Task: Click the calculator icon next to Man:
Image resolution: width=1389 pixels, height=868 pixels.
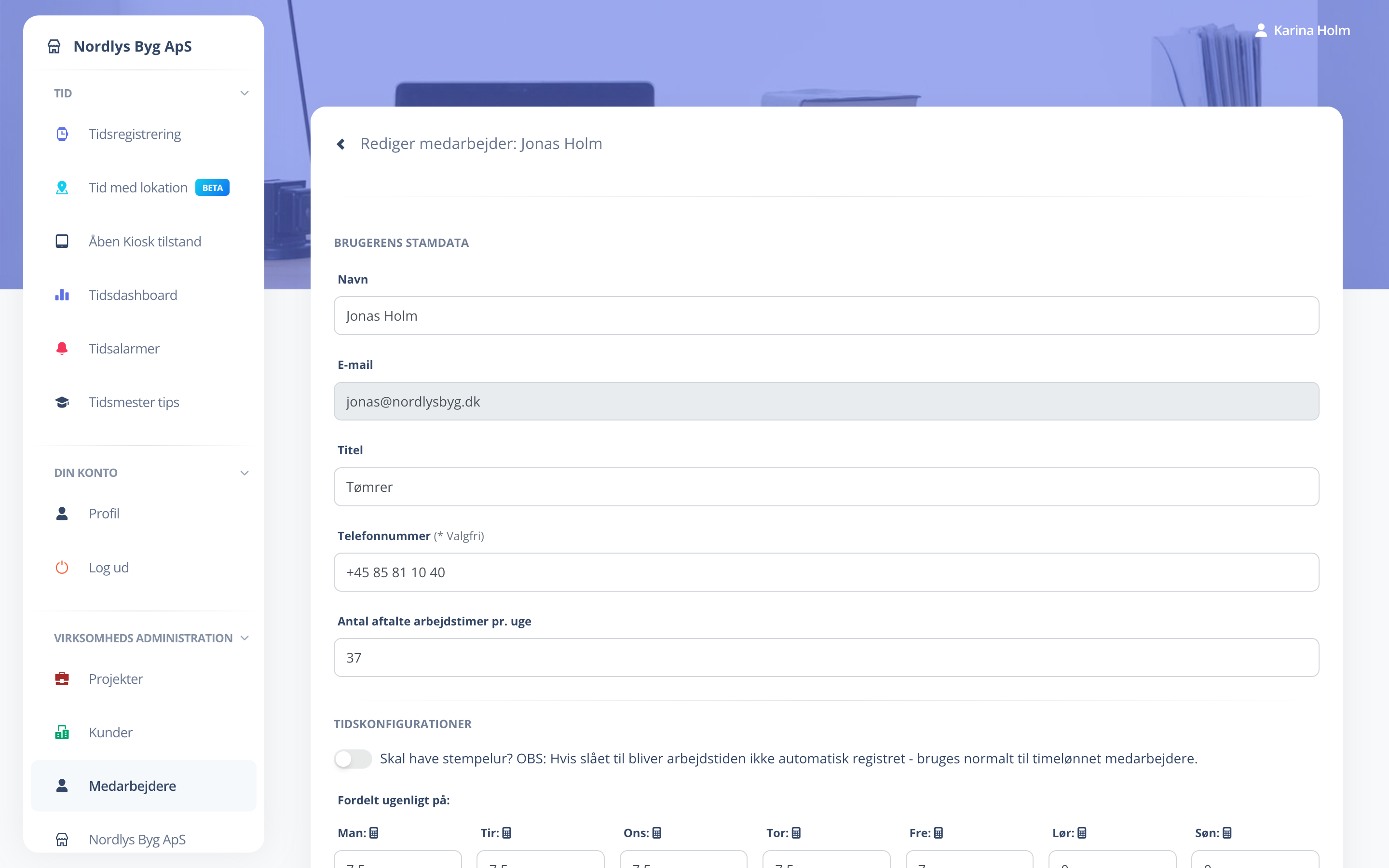Action: (x=374, y=832)
